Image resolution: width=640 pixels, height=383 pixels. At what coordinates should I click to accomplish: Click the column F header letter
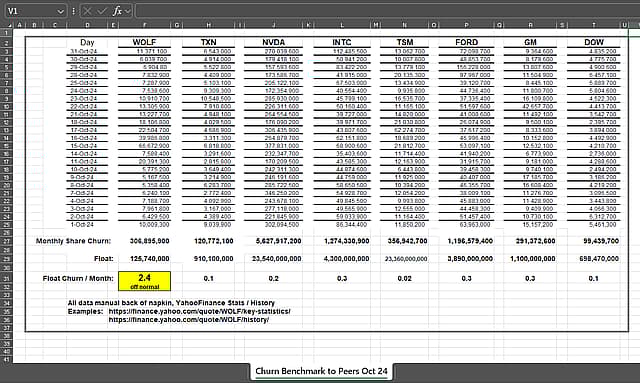pos(144,25)
